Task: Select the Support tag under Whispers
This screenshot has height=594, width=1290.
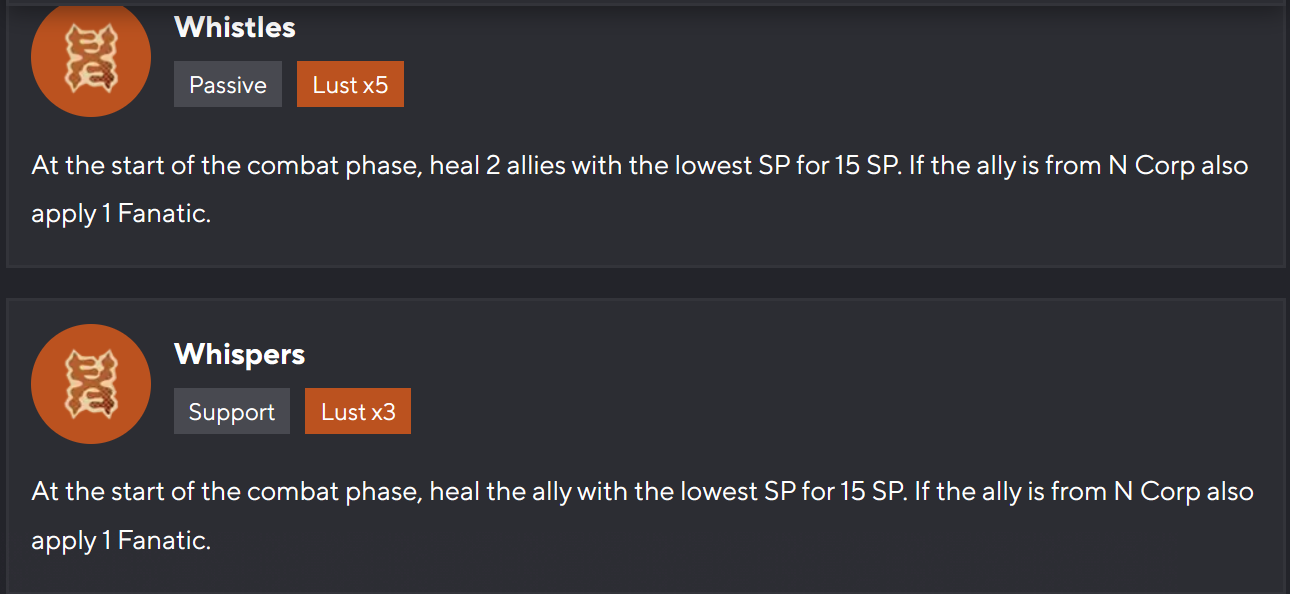Action: point(232,412)
